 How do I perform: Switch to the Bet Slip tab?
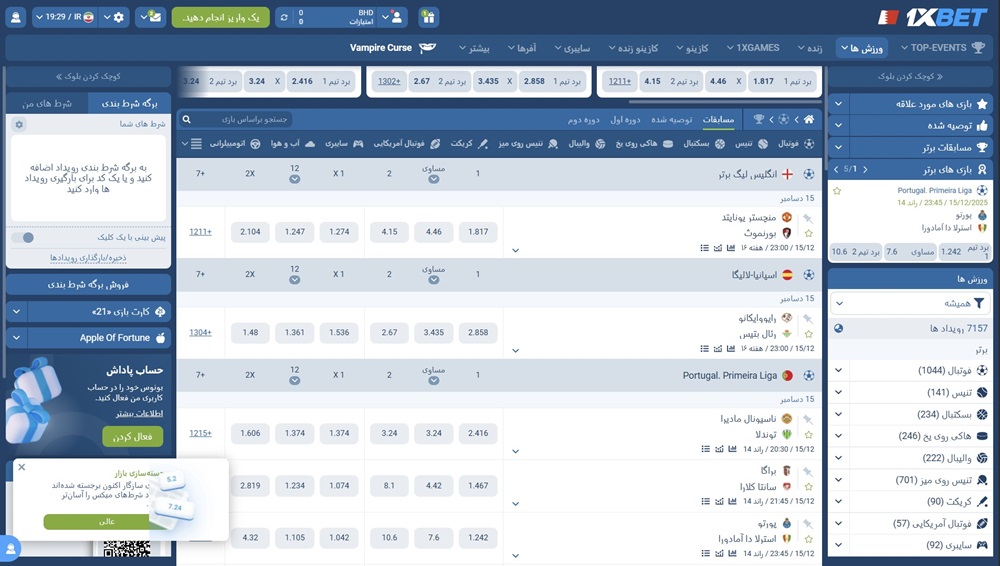pyautogui.click(x=129, y=103)
